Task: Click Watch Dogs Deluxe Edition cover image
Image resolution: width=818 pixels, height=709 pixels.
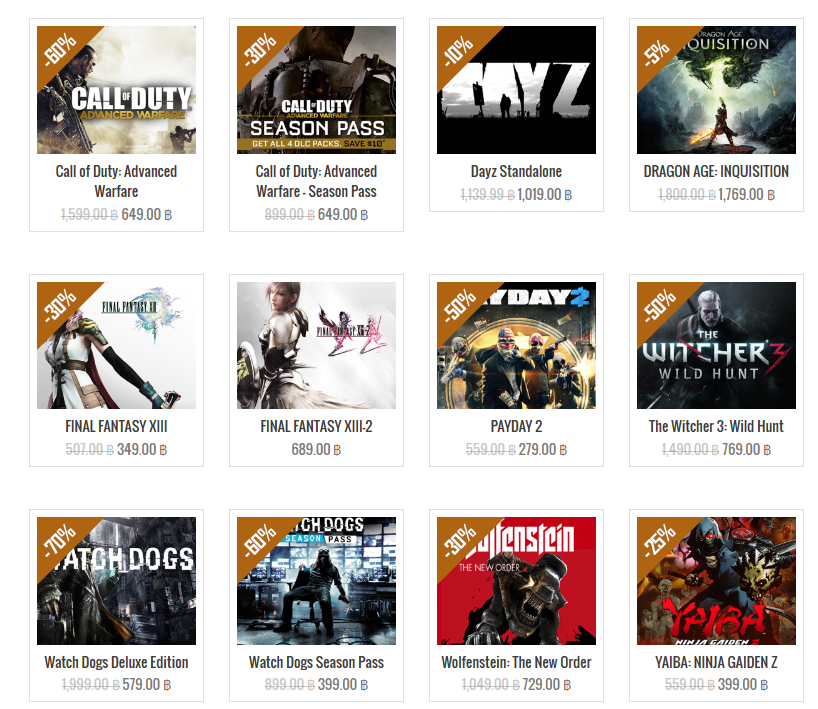Action: (116, 581)
